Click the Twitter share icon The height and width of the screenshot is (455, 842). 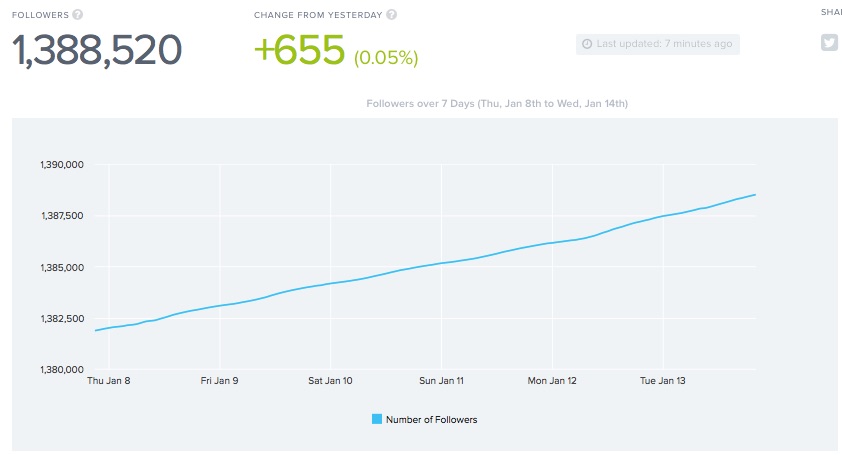pyautogui.click(x=829, y=43)
